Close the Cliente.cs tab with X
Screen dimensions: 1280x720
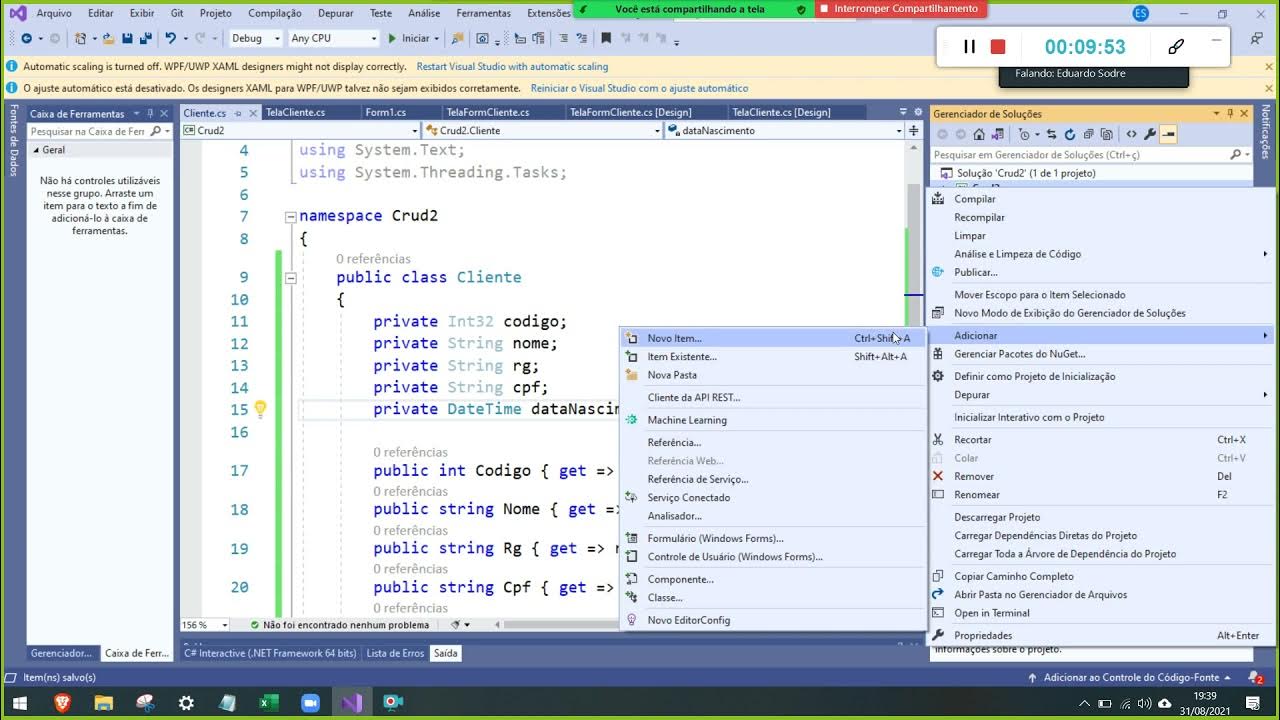coord(252,112)
